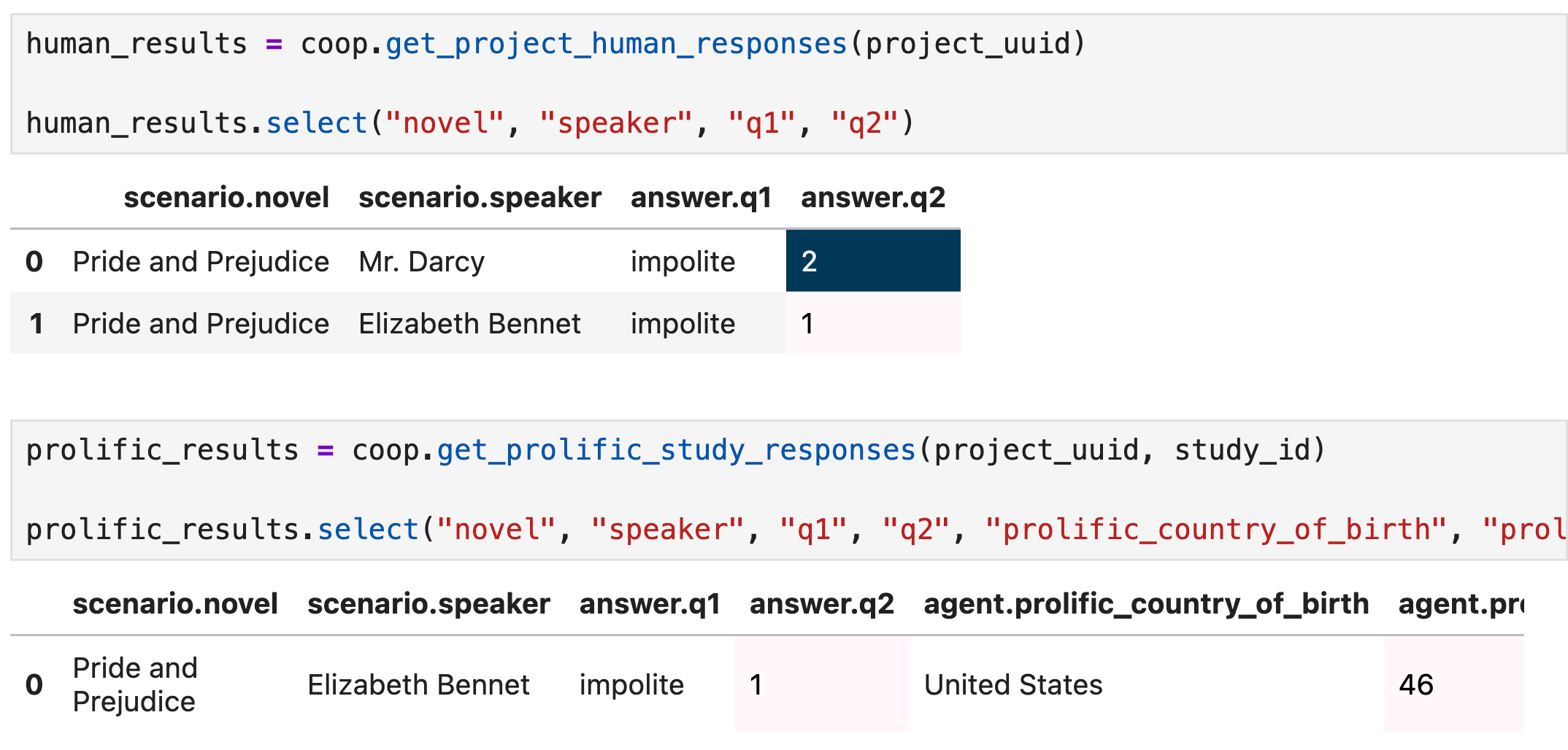Click scenario.novel header in prolific table
The image size is (1568, 750).
[175, 604]
